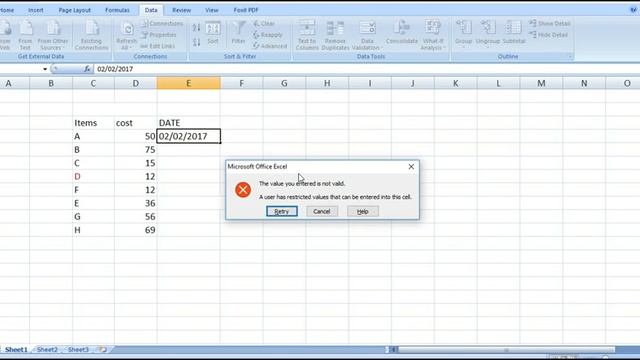Click Show Detail in Outline group

(550, 24)
